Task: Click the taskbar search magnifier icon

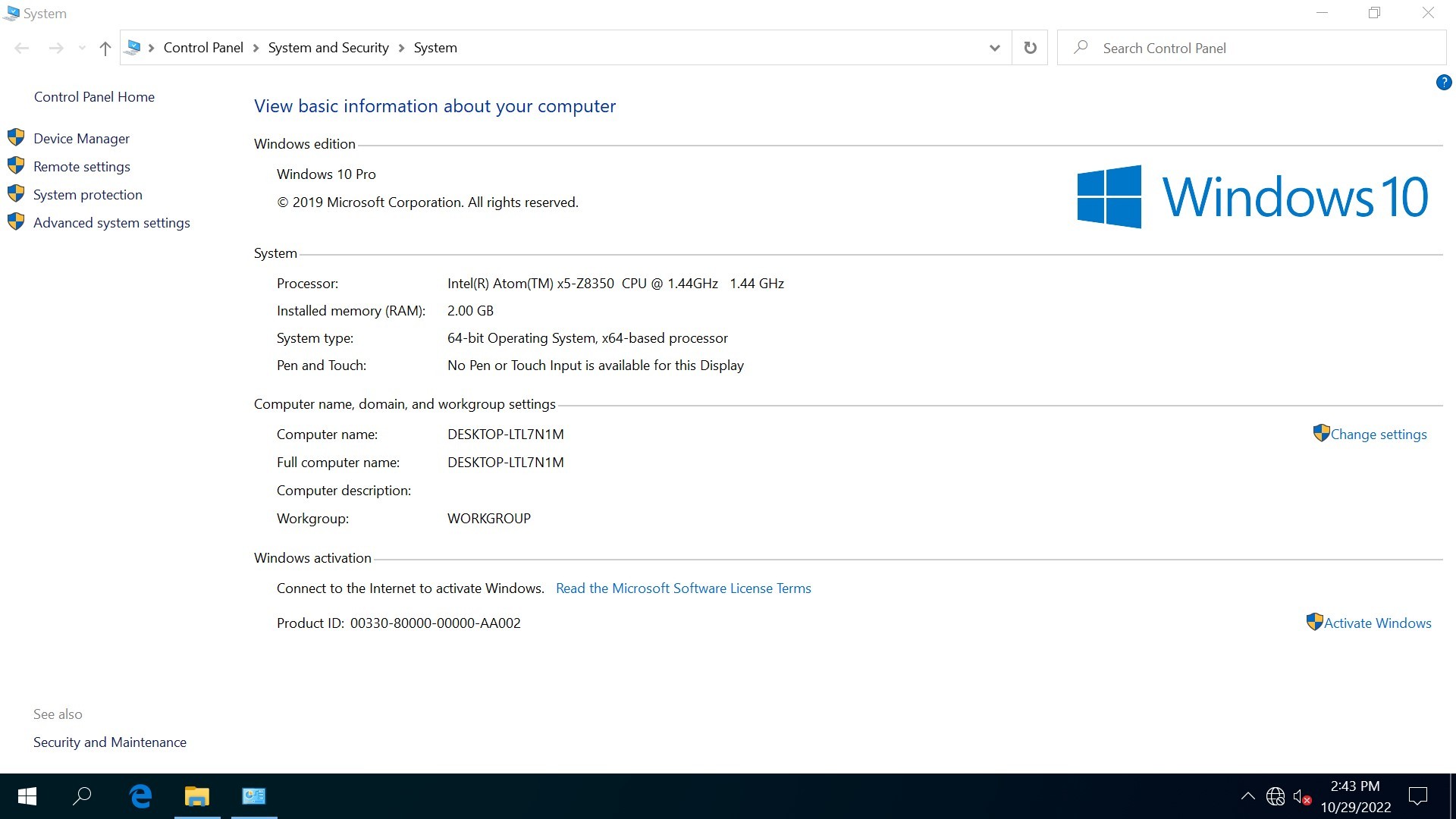Action: coord(82,795)
